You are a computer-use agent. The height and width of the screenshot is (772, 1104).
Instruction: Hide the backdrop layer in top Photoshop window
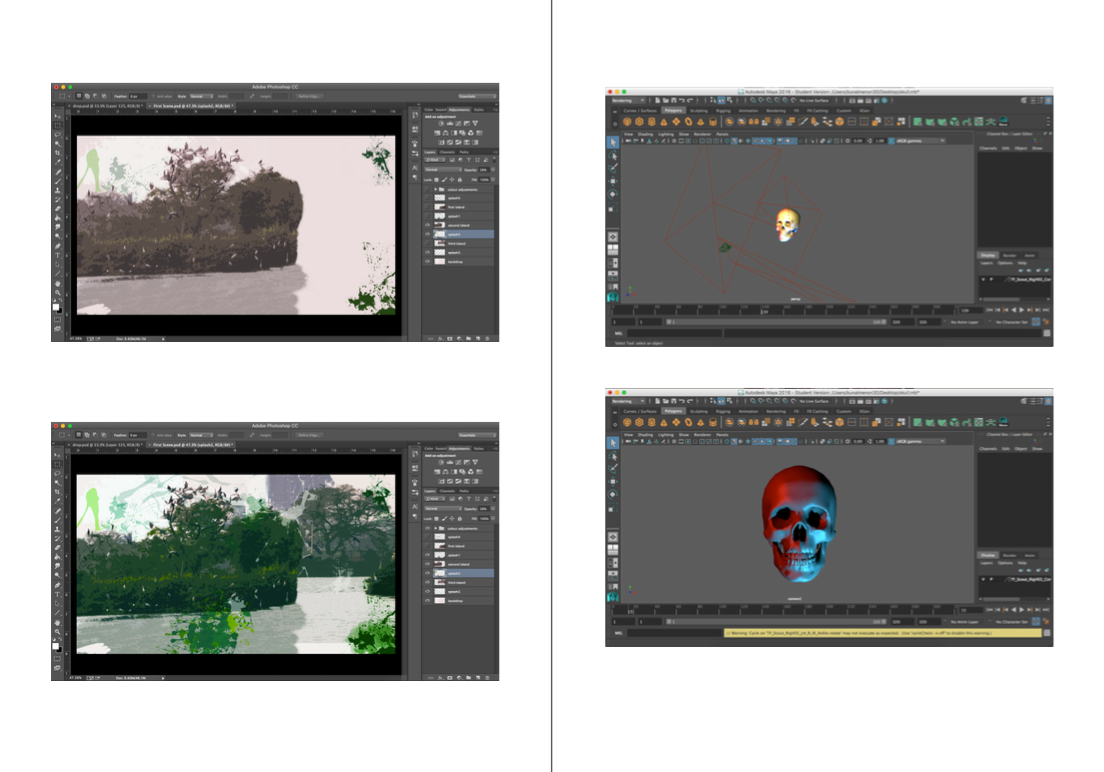click(x=427, y=261)
